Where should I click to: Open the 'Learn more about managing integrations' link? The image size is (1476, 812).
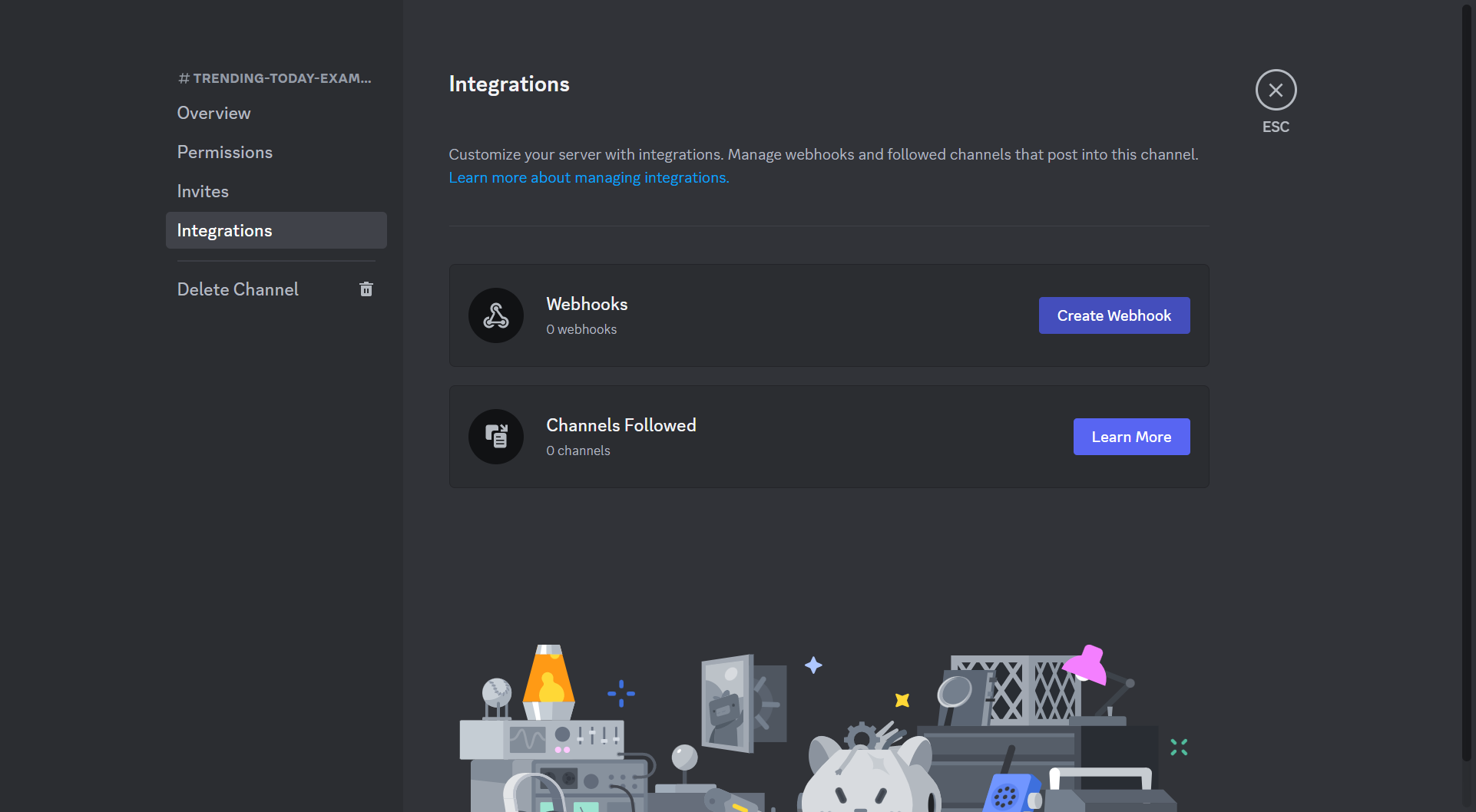coord(589,177)
